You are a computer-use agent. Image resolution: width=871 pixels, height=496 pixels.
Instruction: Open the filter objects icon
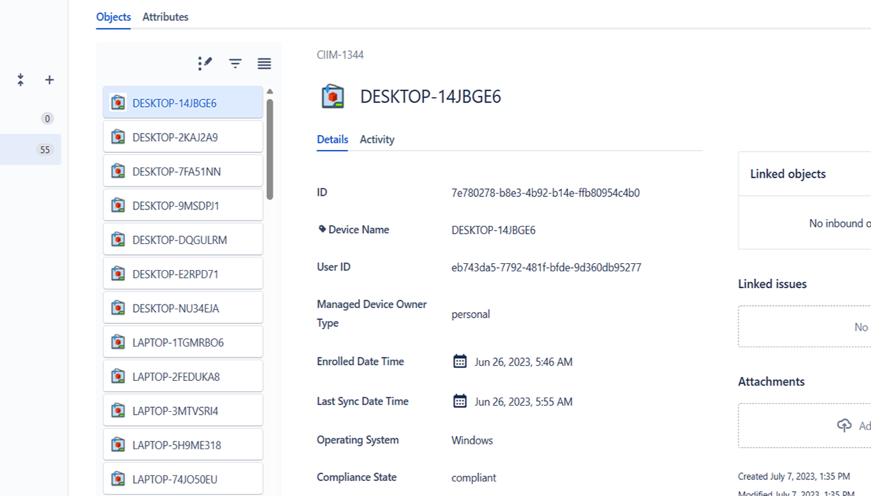click(x=235, y=63)
